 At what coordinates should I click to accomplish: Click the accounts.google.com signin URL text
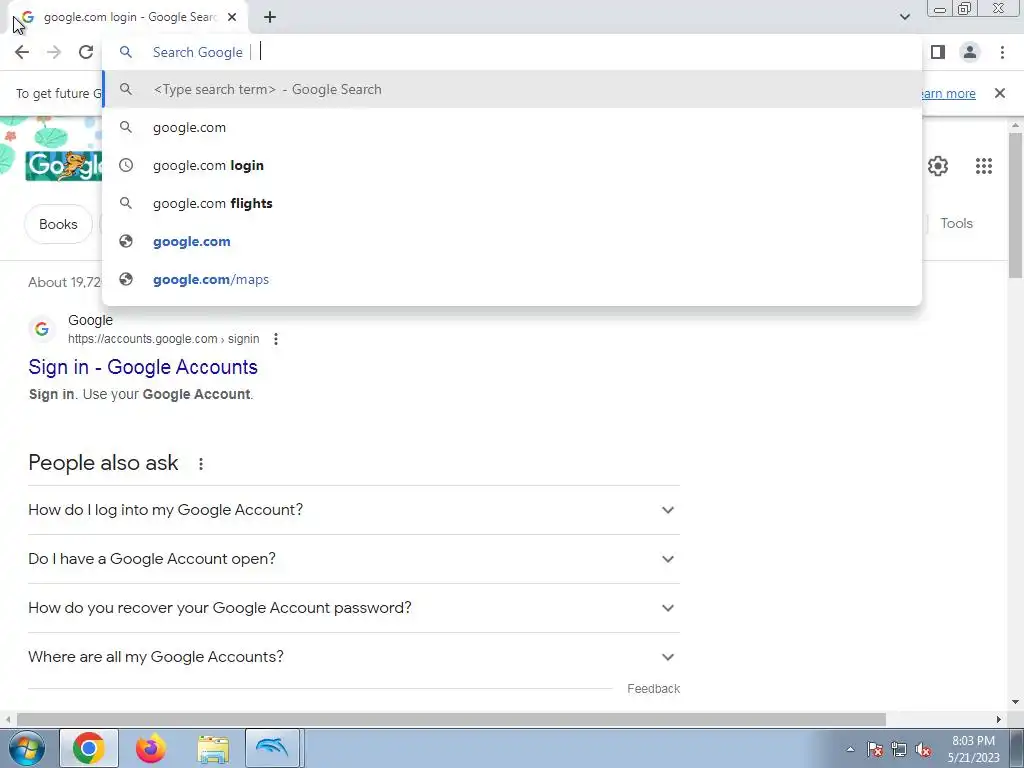[163, 339]
